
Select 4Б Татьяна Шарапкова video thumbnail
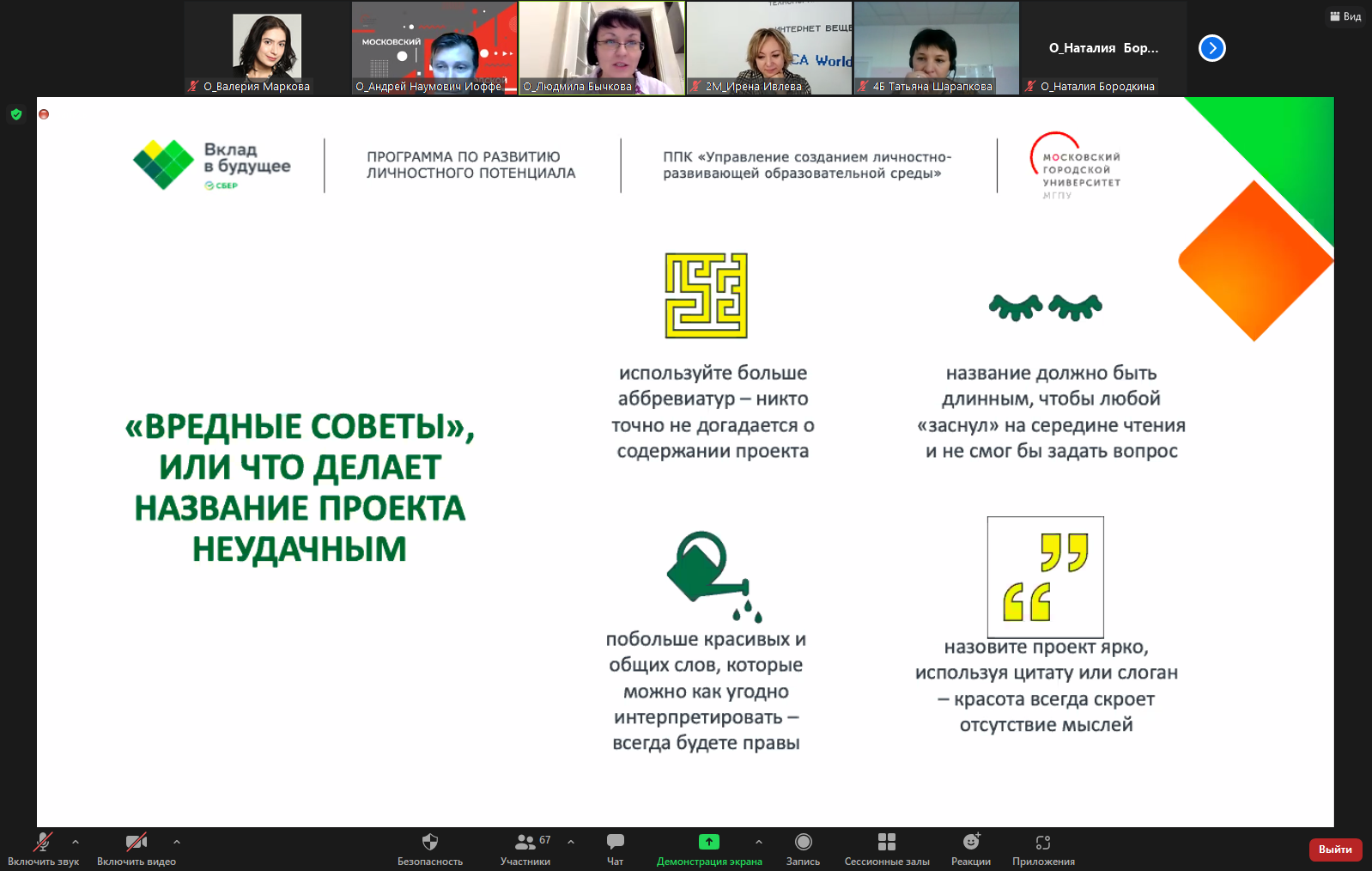coord(937,47)
